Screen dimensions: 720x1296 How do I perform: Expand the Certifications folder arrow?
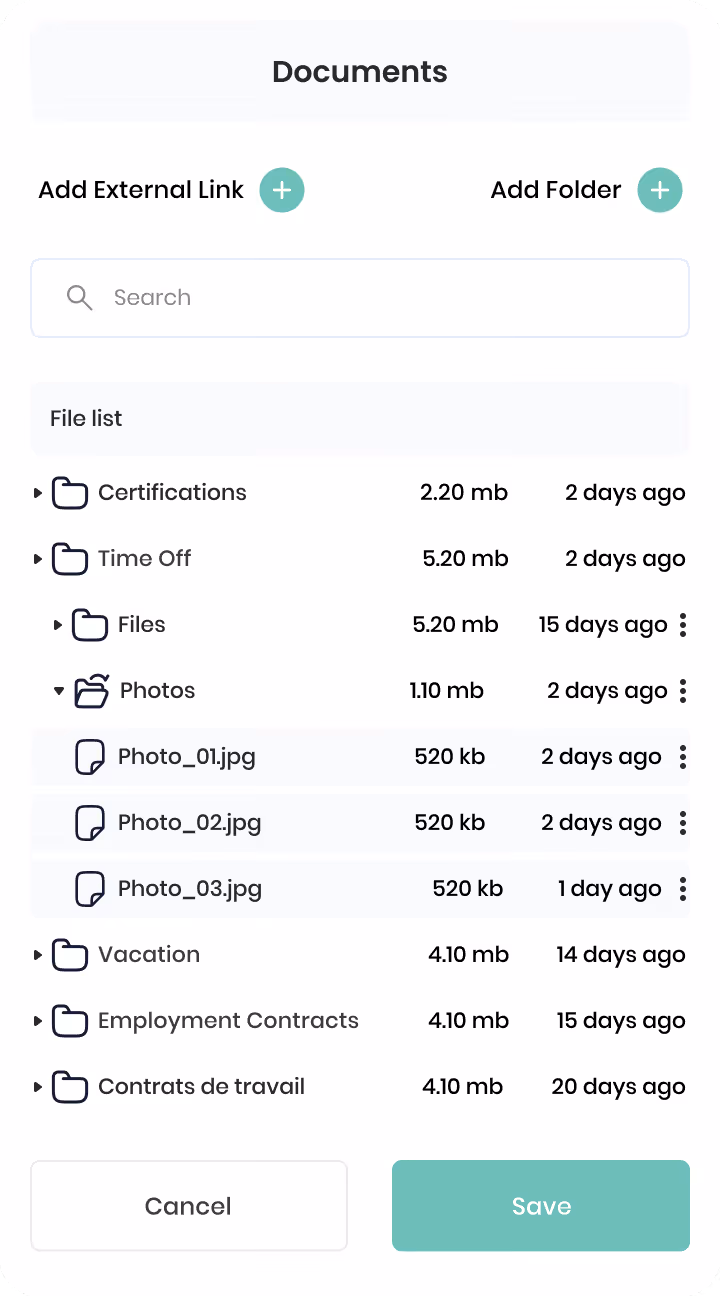pos(38,493)
